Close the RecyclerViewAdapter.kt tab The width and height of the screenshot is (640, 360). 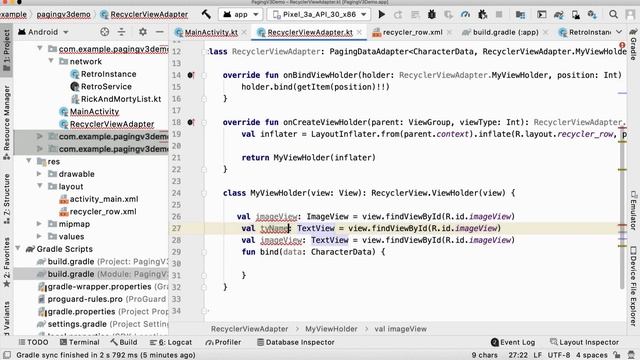point(359,32)
